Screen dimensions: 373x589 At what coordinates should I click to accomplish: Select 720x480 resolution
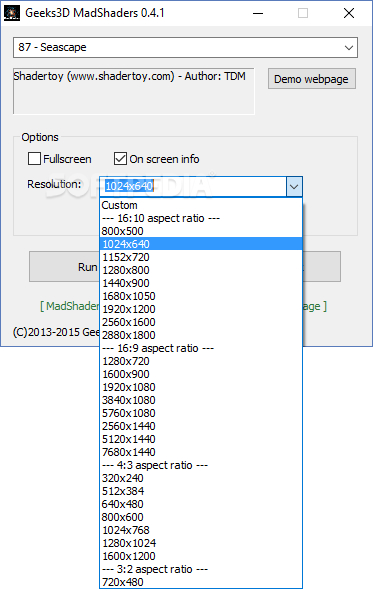click(x=201, y=582)
